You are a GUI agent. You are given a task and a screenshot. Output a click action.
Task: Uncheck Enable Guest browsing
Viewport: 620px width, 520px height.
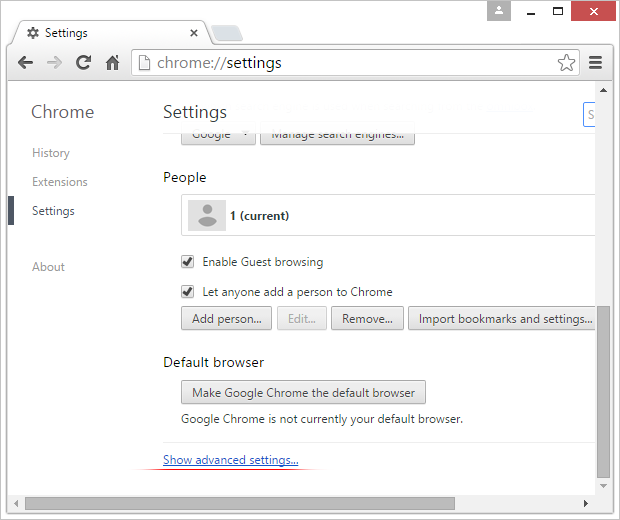[187, 261]
